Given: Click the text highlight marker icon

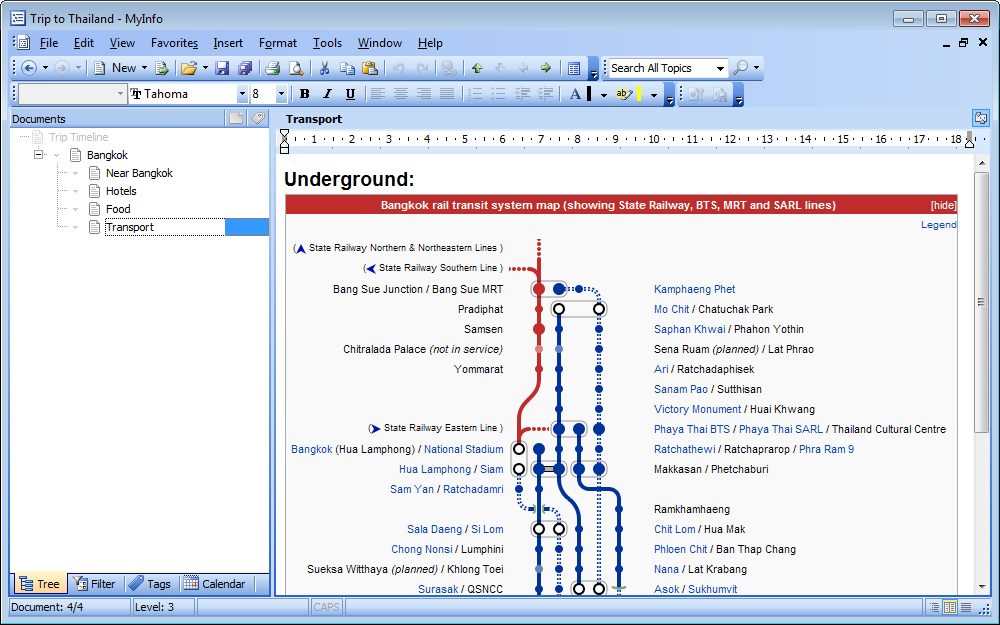Looking at the screenshot, I should tap(624, 94).
